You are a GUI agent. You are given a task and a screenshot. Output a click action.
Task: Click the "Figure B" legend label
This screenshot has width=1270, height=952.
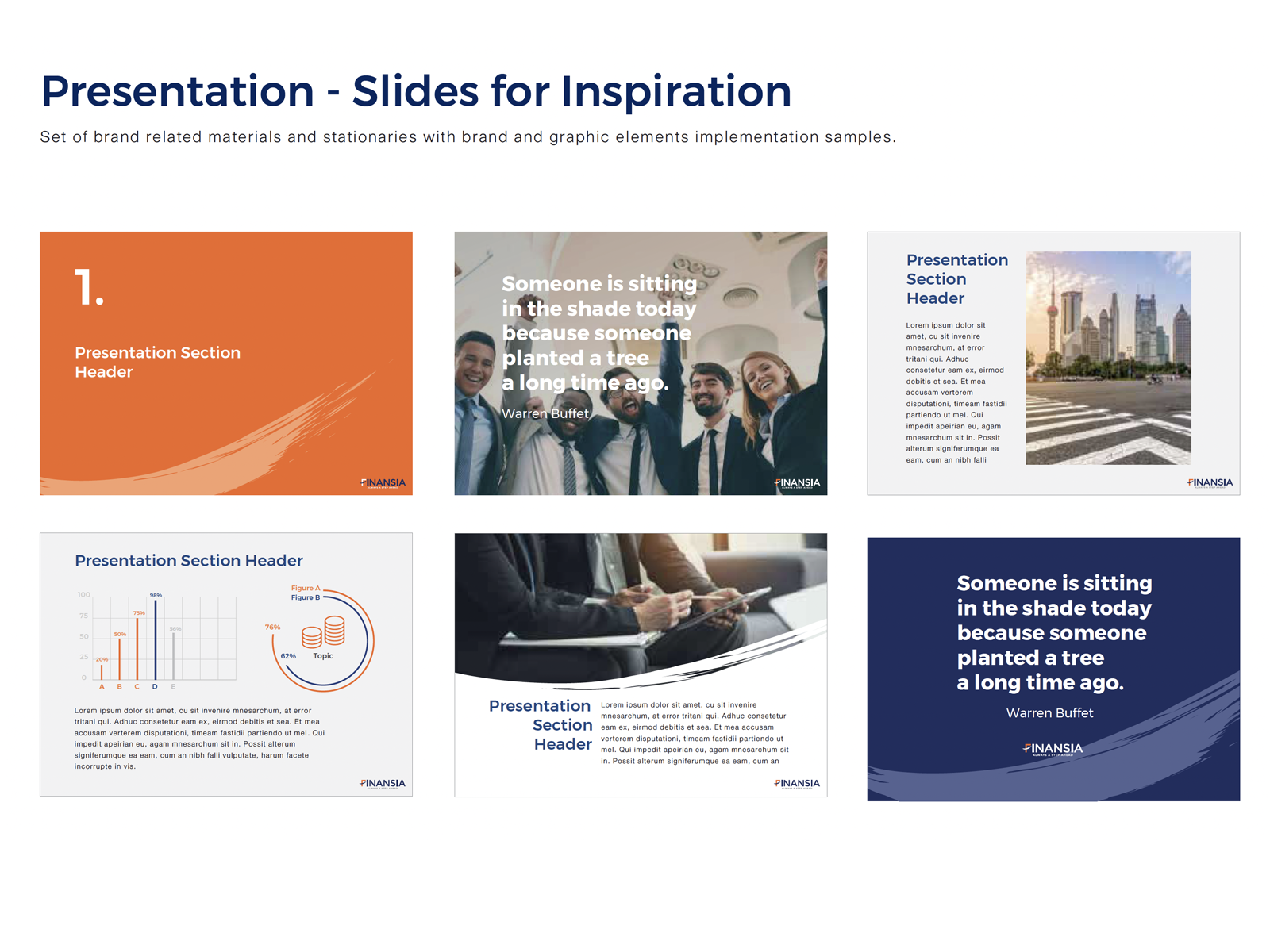click(306, 597)
